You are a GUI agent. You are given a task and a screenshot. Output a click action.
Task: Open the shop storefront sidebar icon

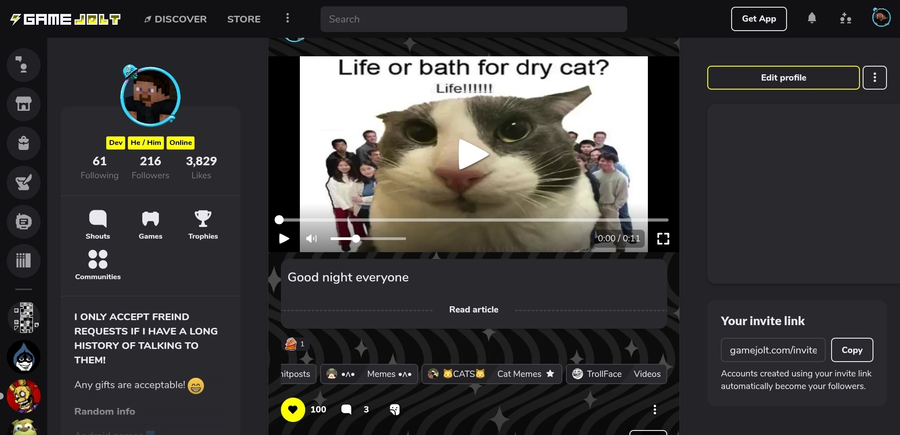coord(24,104)
